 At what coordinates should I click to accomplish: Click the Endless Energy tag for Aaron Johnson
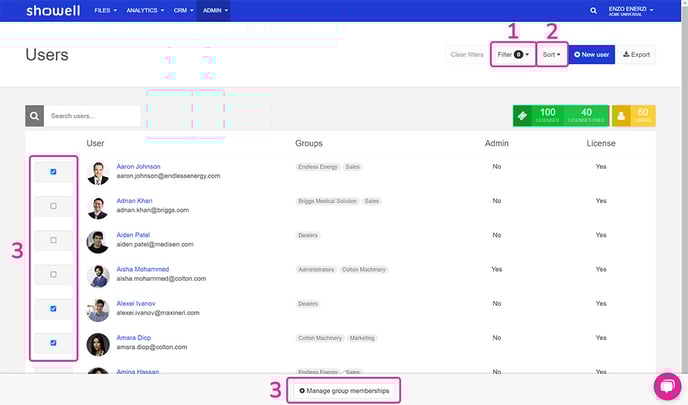[x=318, y=167]
